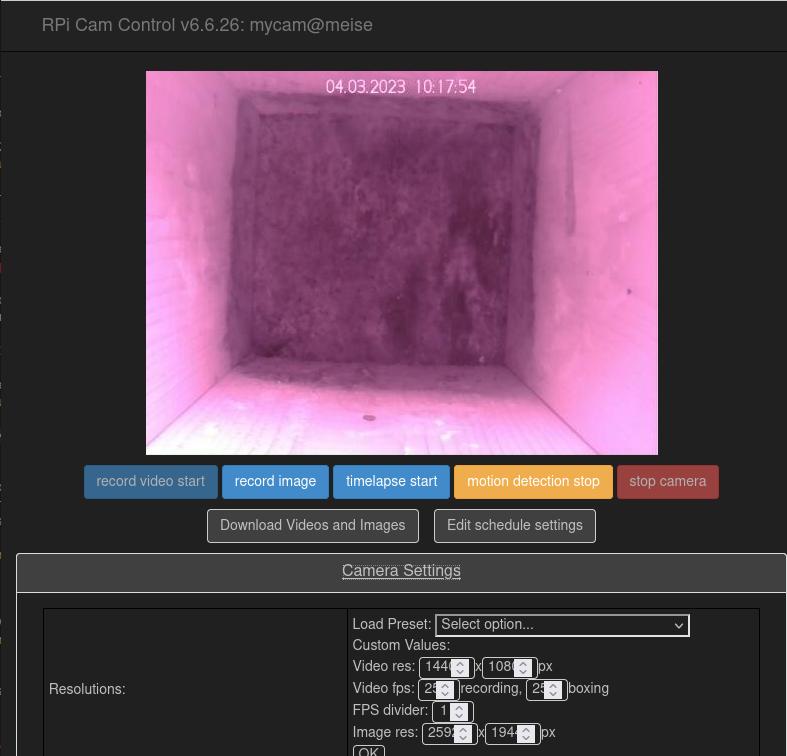This screenshot has height=756, width=787.
Task: Adjust image resolution width stepper
Action: 463,734
